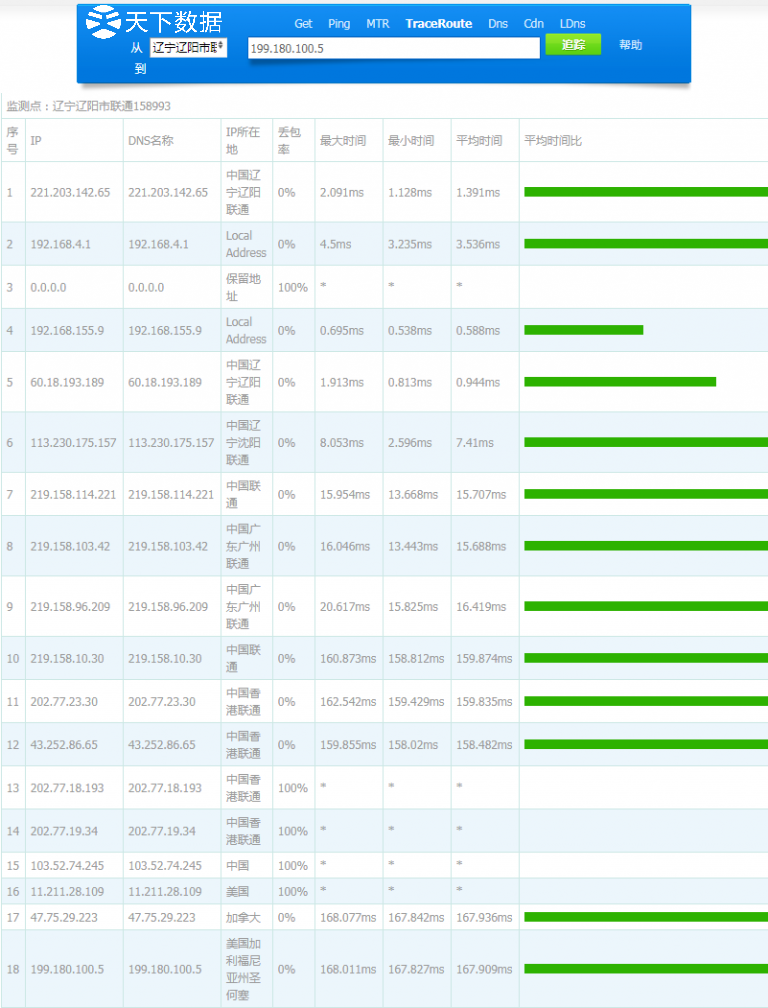
Task: Open the LDns tab
Action: tap(573, 24)
